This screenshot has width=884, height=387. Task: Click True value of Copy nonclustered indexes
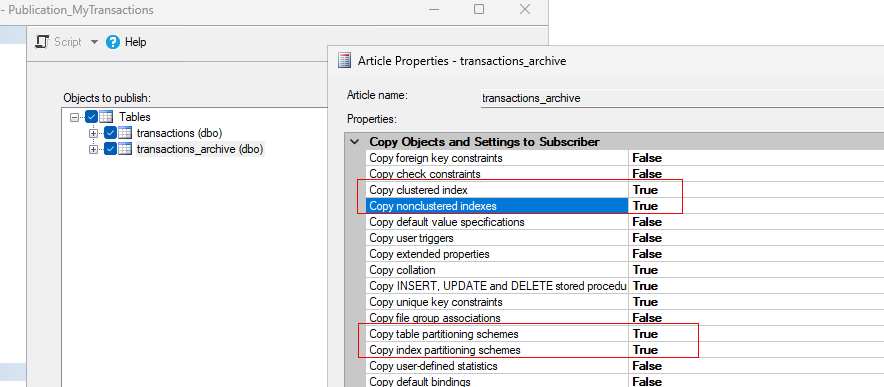(645, 206)
